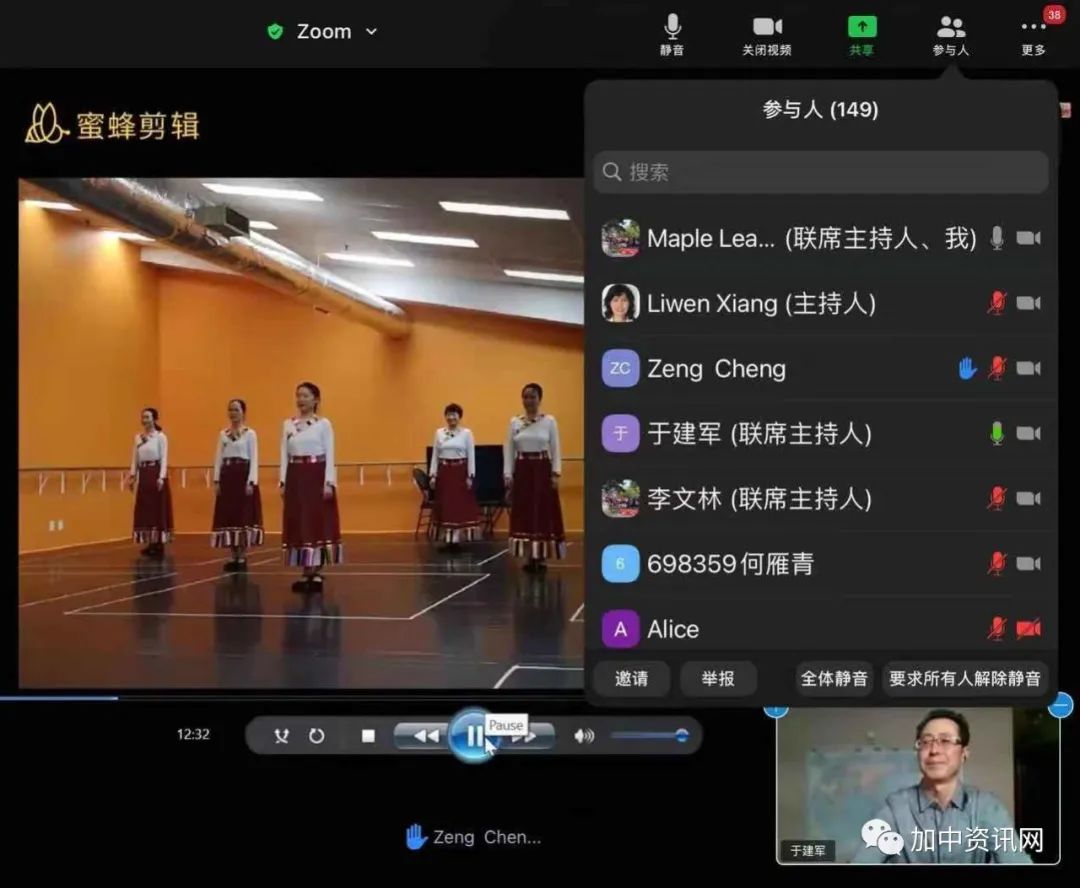1080x888 pixels.
Task: Adjust the media player volume slider
Action: (648, 736)
